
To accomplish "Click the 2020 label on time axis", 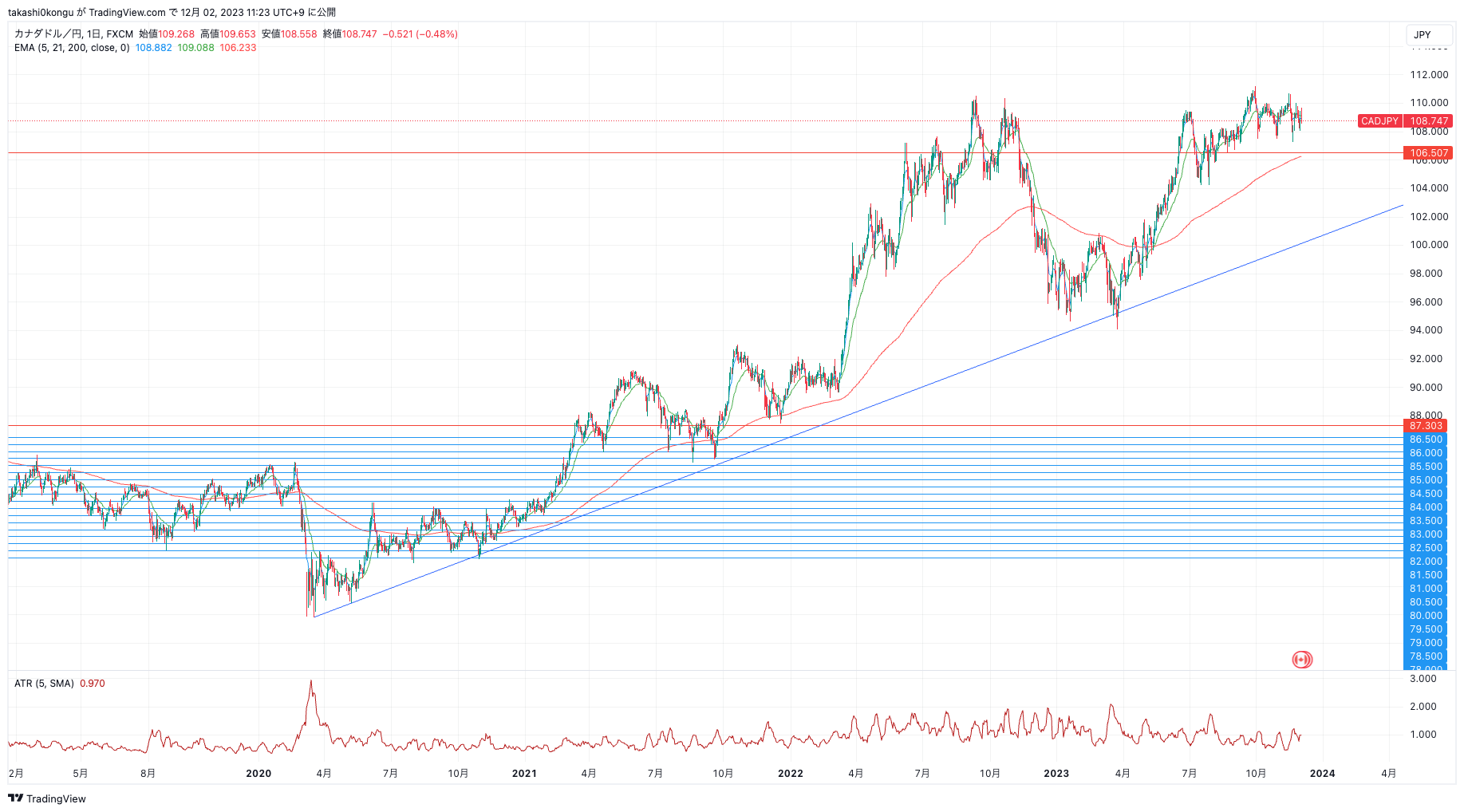I will (x=258, y=774).
